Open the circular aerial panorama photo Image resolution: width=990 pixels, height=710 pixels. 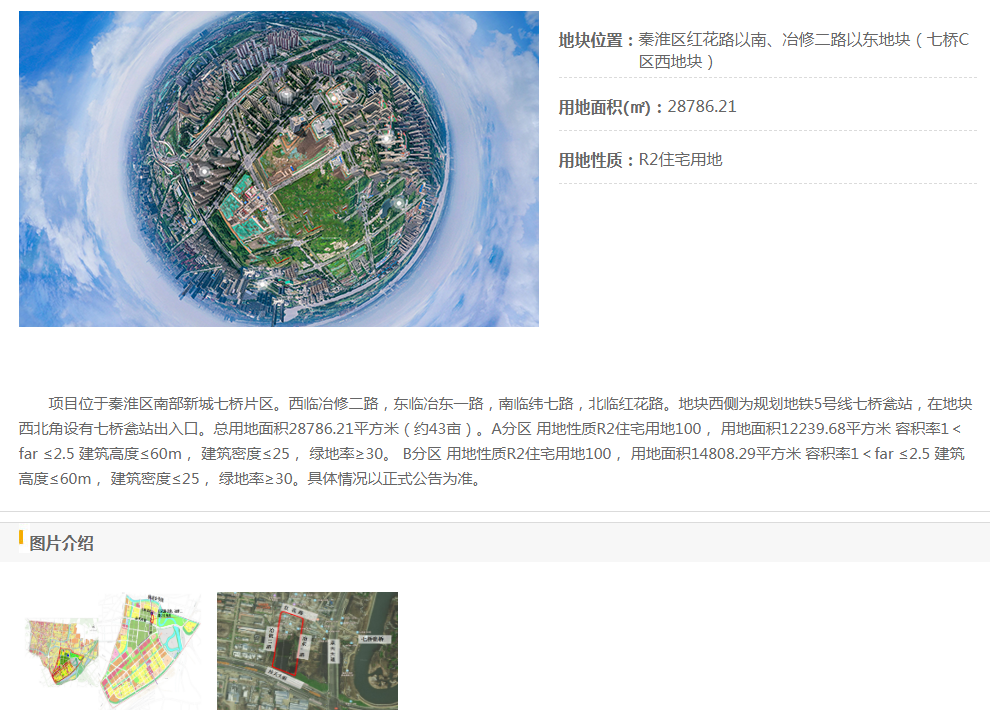click(x=278, y=169)
